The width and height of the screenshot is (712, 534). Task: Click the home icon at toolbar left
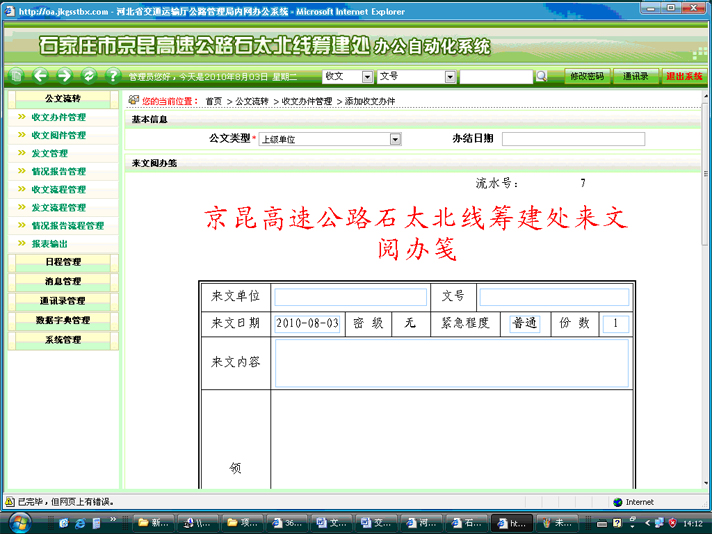[16, 76]
